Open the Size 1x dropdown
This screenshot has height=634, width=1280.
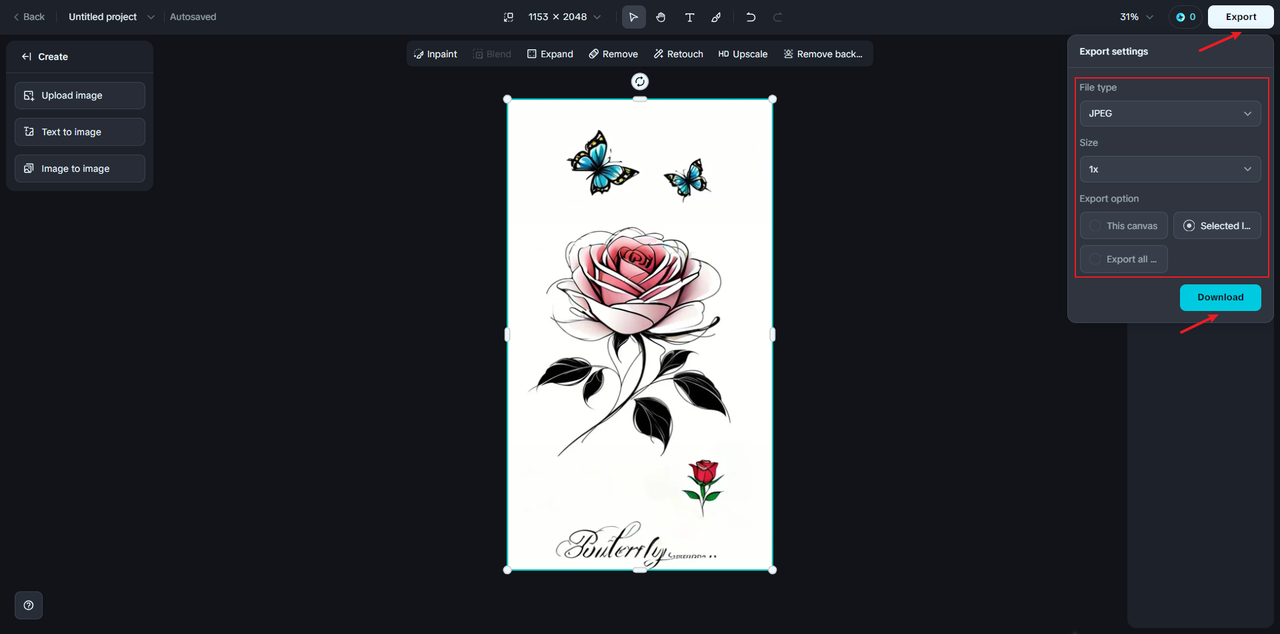pos(1170,169)
